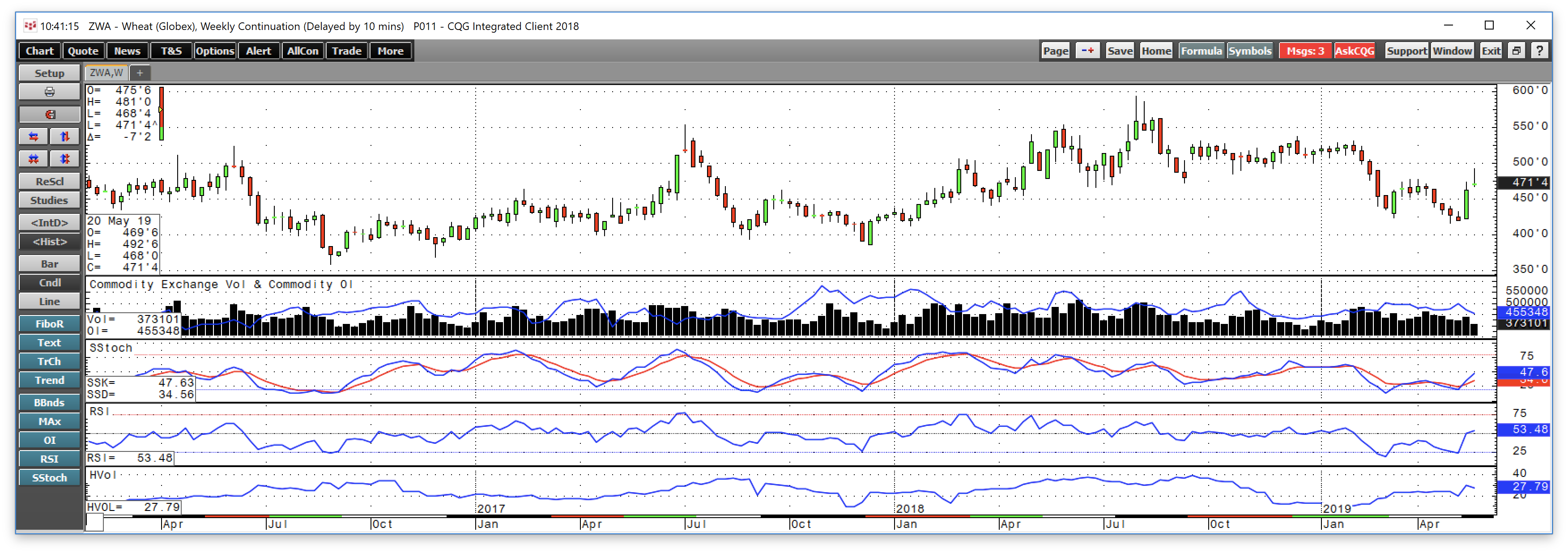Click the SSK= 47.63 readout

[141, 383]
